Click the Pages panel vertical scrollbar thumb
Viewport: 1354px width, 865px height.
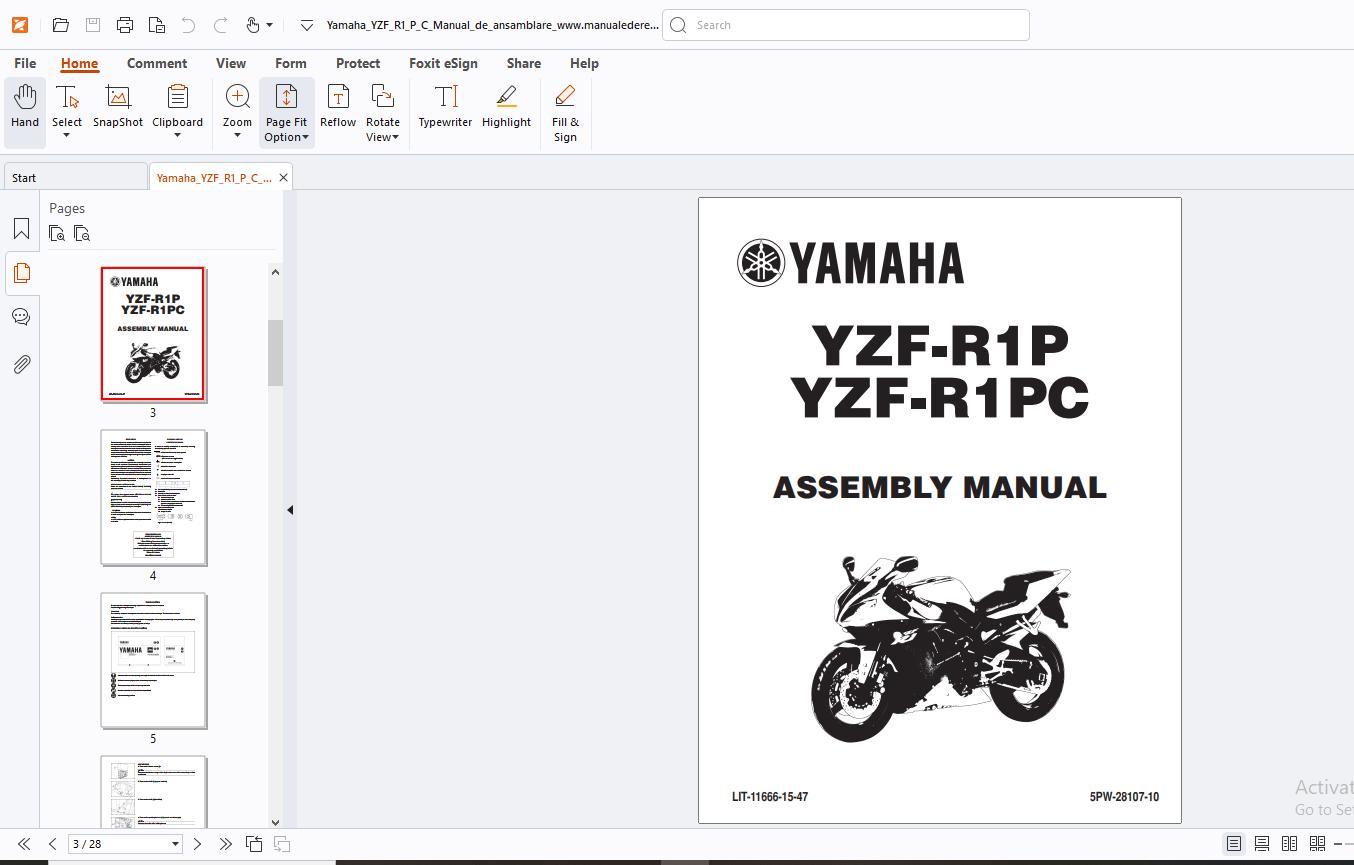[275, 352]
